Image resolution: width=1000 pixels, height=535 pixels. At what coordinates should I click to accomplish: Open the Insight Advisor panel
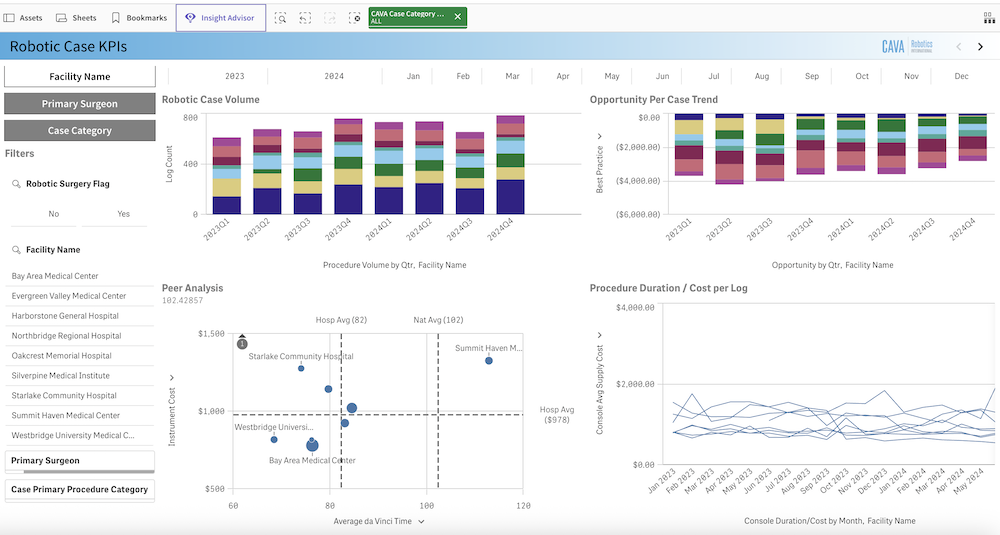point(221,18)
